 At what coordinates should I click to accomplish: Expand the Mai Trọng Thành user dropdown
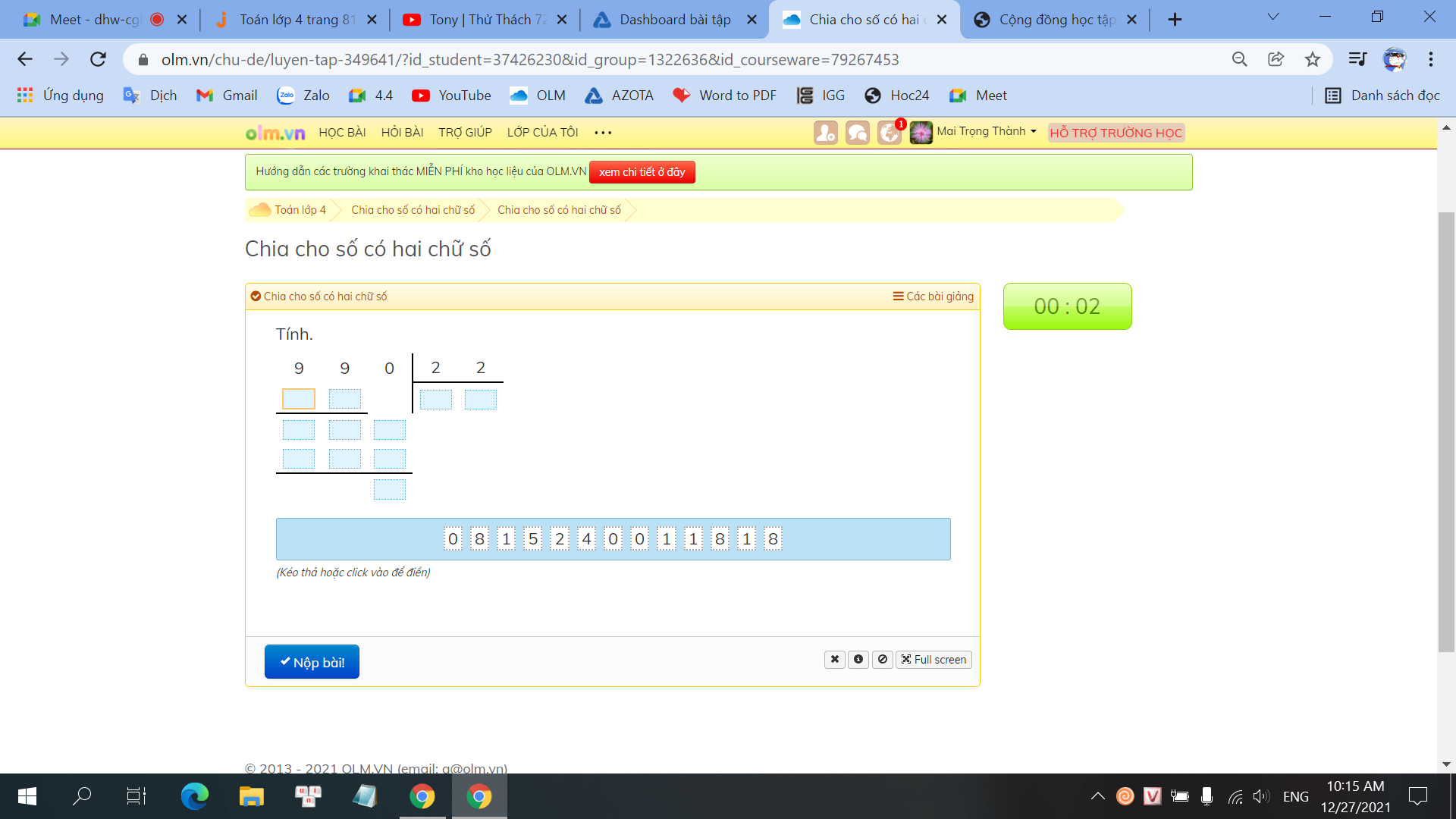pos(986,131)
